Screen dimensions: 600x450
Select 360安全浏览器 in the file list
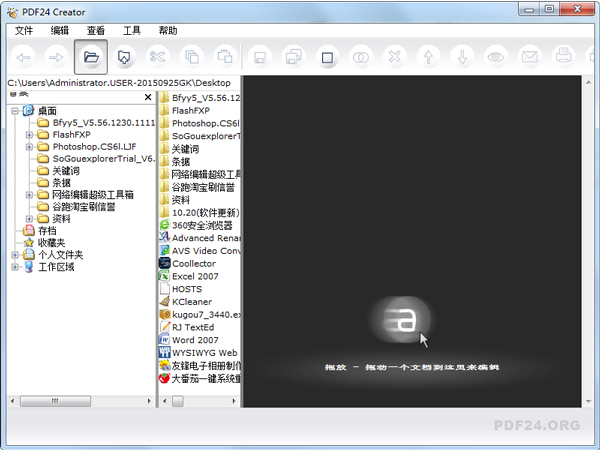(202, 225)
